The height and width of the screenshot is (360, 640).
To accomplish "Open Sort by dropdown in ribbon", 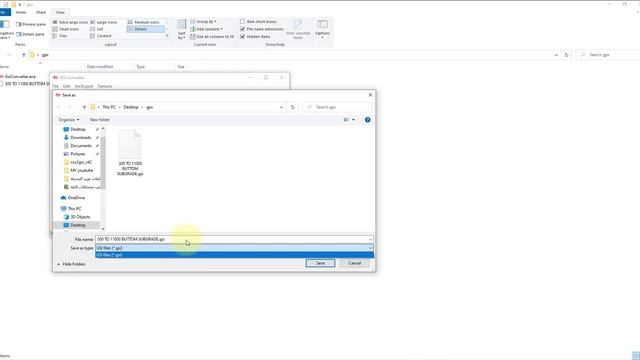I will click(182, 29).
